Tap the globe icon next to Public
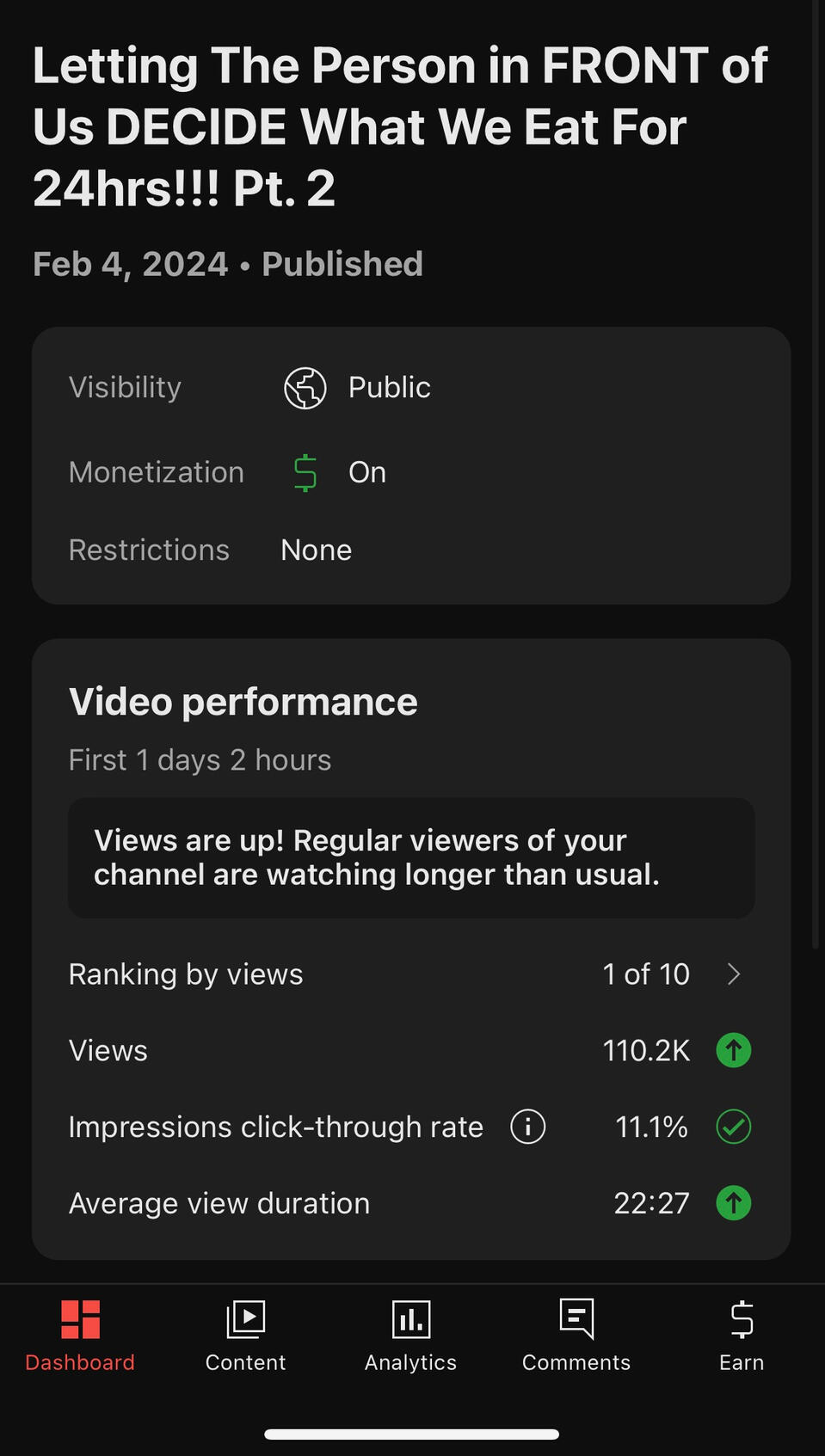This screenshot has height=1456, width=825. click(x=305, y=388)
